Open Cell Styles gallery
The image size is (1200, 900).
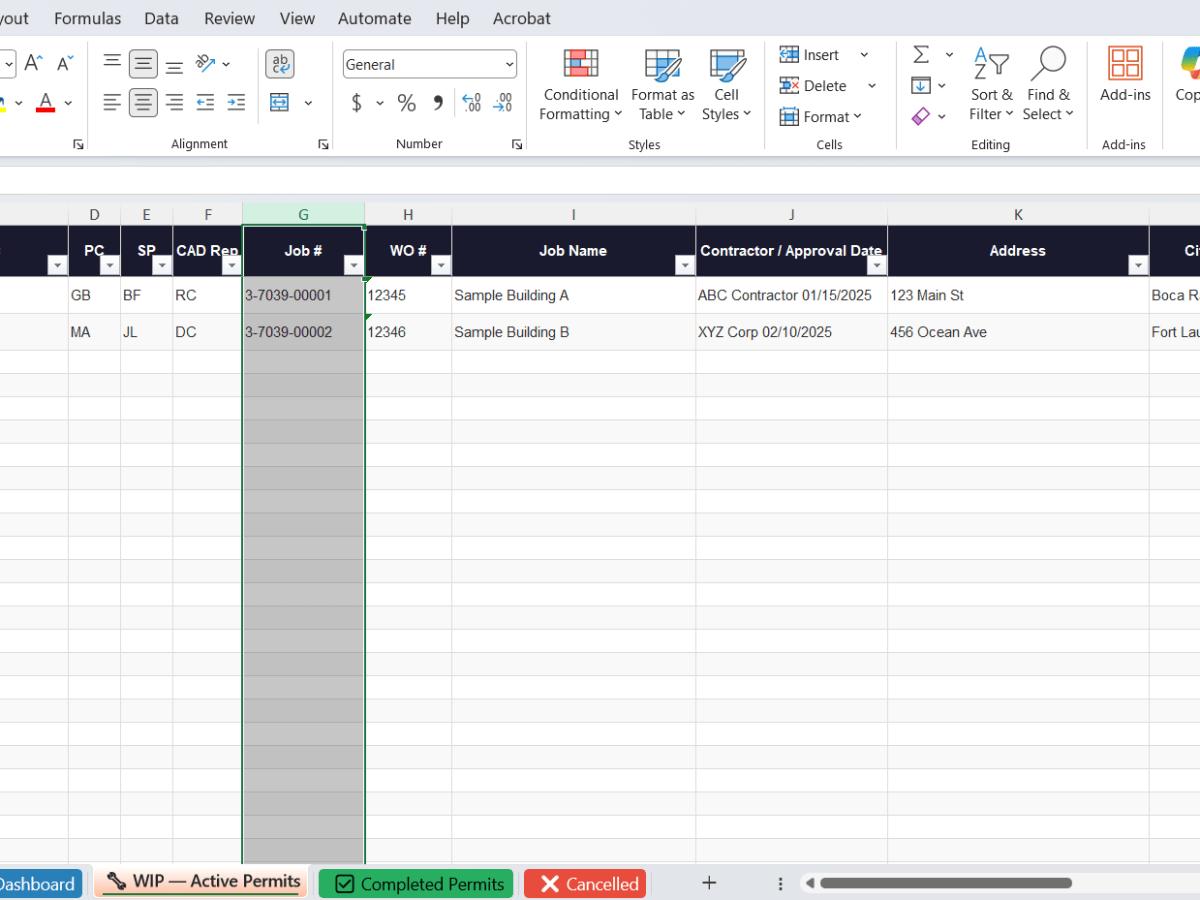pyautogui.click(x=726, y=85)
